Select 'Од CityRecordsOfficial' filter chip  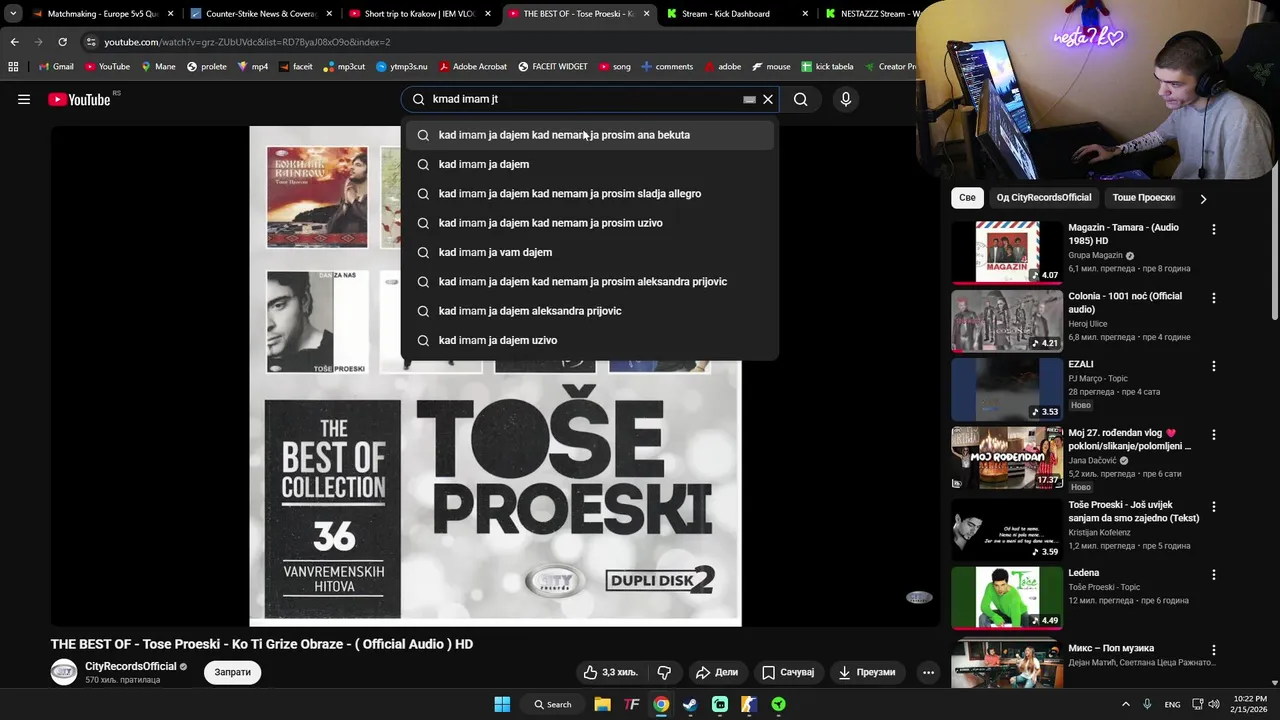pos(1044,197)
